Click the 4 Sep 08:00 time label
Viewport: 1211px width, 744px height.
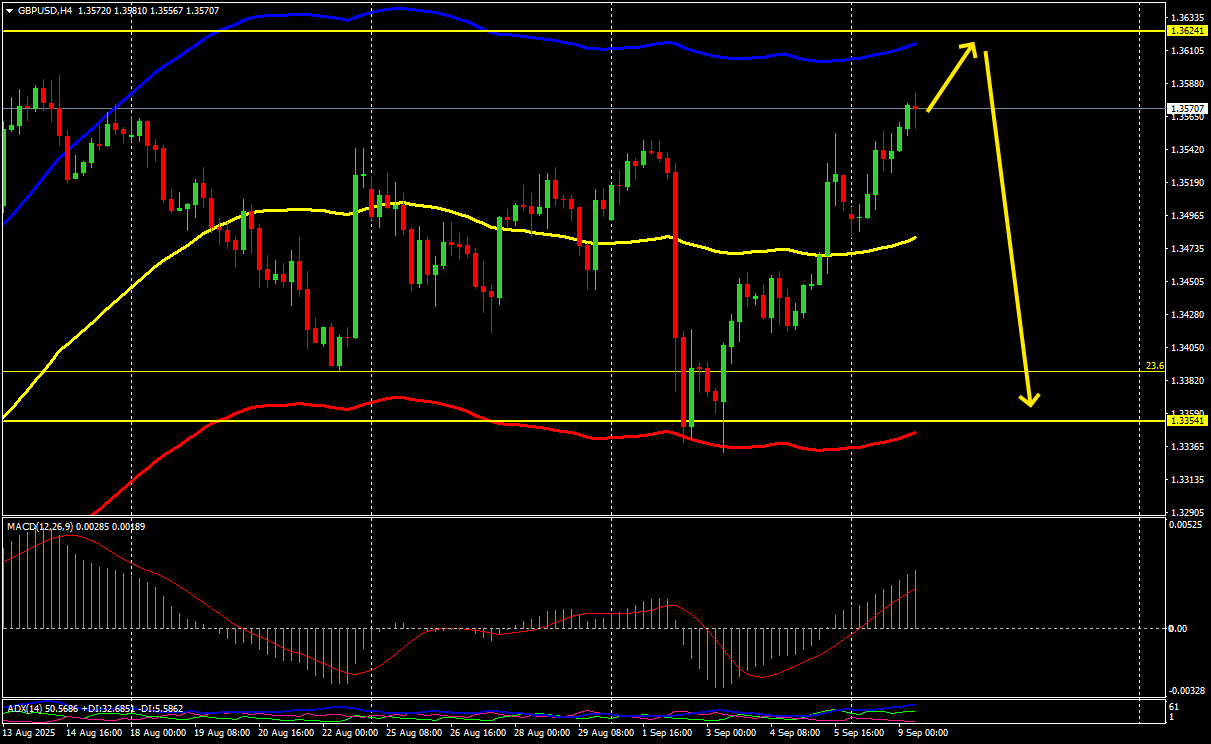tap(797, 733)
